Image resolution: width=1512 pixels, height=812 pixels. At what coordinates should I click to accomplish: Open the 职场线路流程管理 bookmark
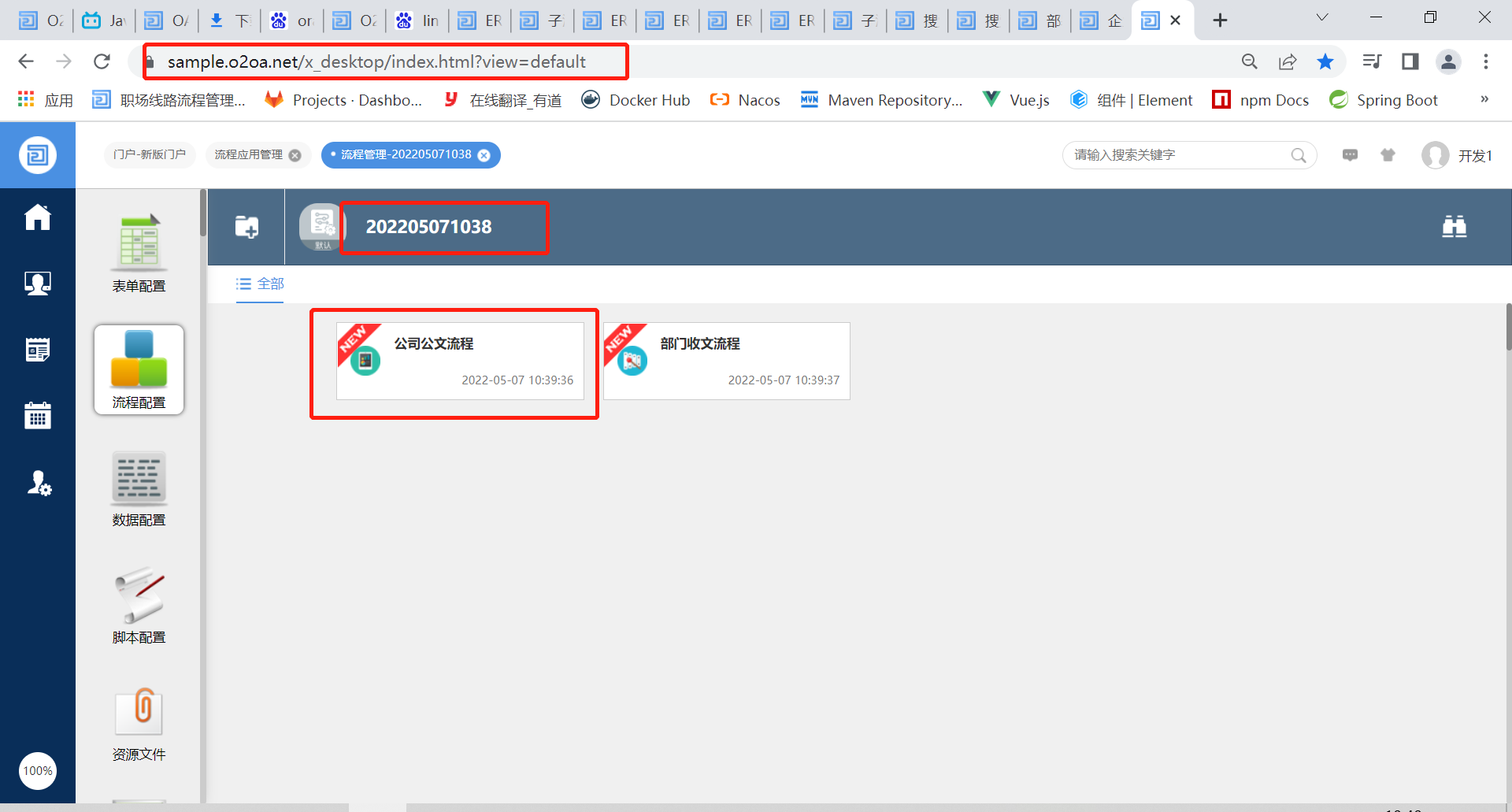pos(169,100)
